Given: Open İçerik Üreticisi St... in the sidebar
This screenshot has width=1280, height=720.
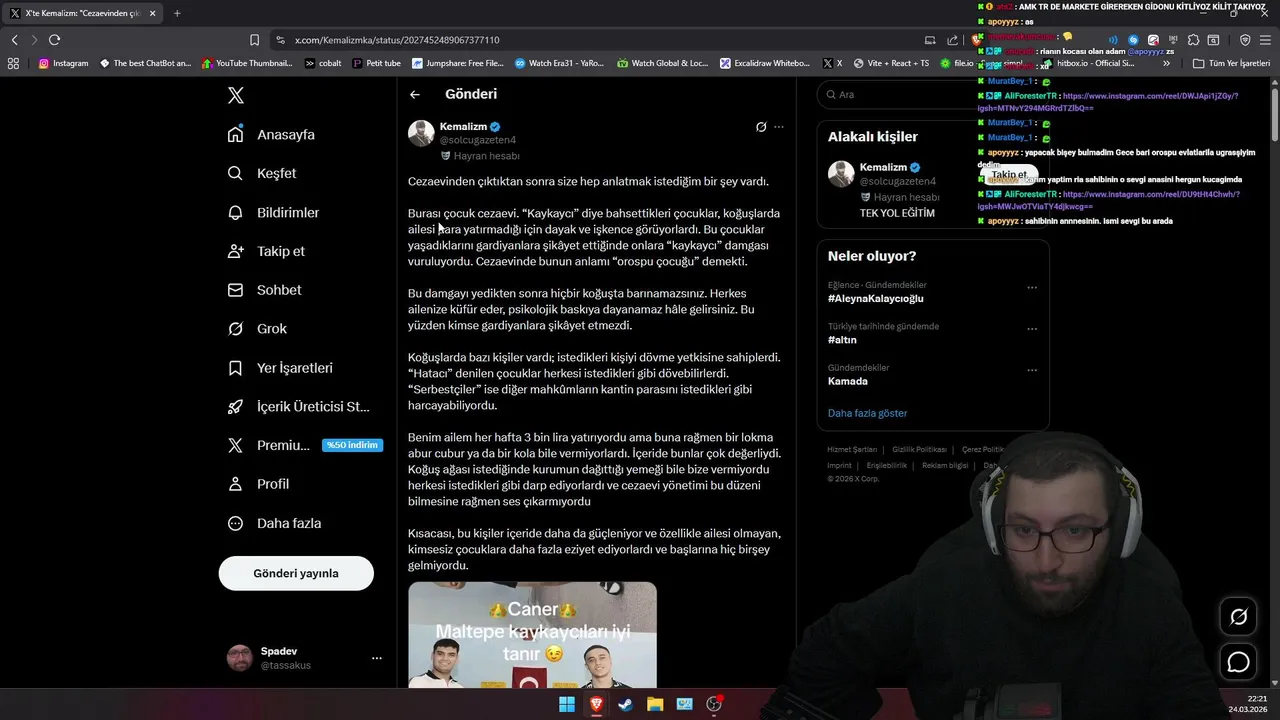Looking at the screenshot, I should [300, 406].
